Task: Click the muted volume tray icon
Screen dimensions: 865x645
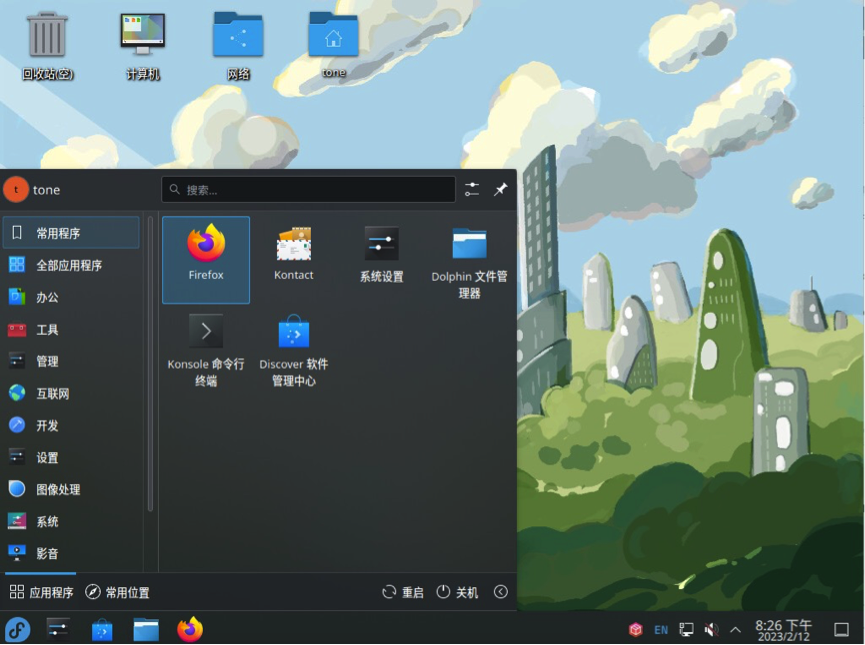Action: [711, 630]
